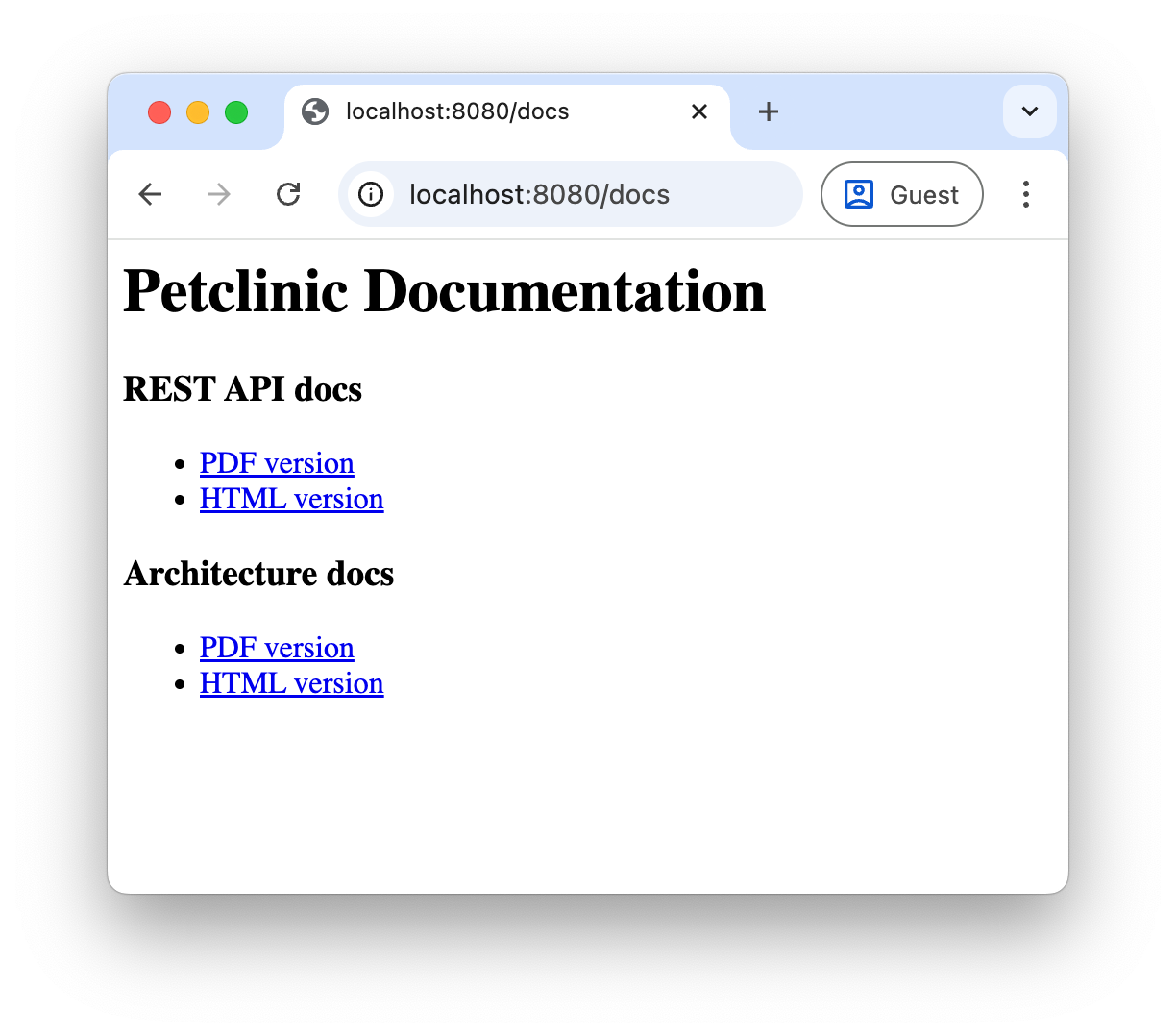Expand the tab search dropdown chevron

1030,111
